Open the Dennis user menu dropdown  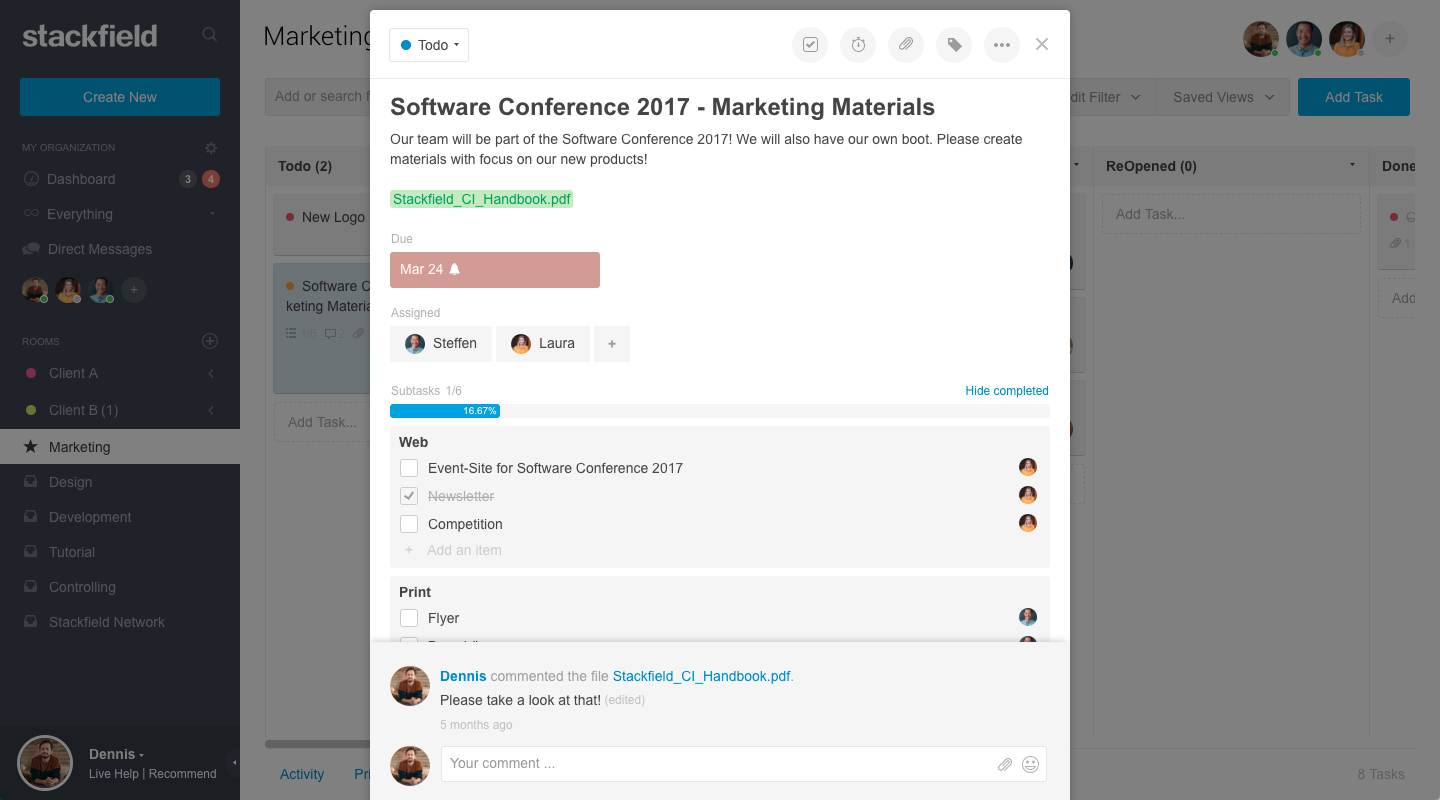coord(117,754)
